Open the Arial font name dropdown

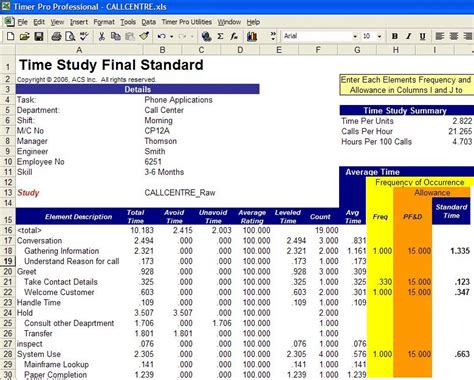point(355,36)
